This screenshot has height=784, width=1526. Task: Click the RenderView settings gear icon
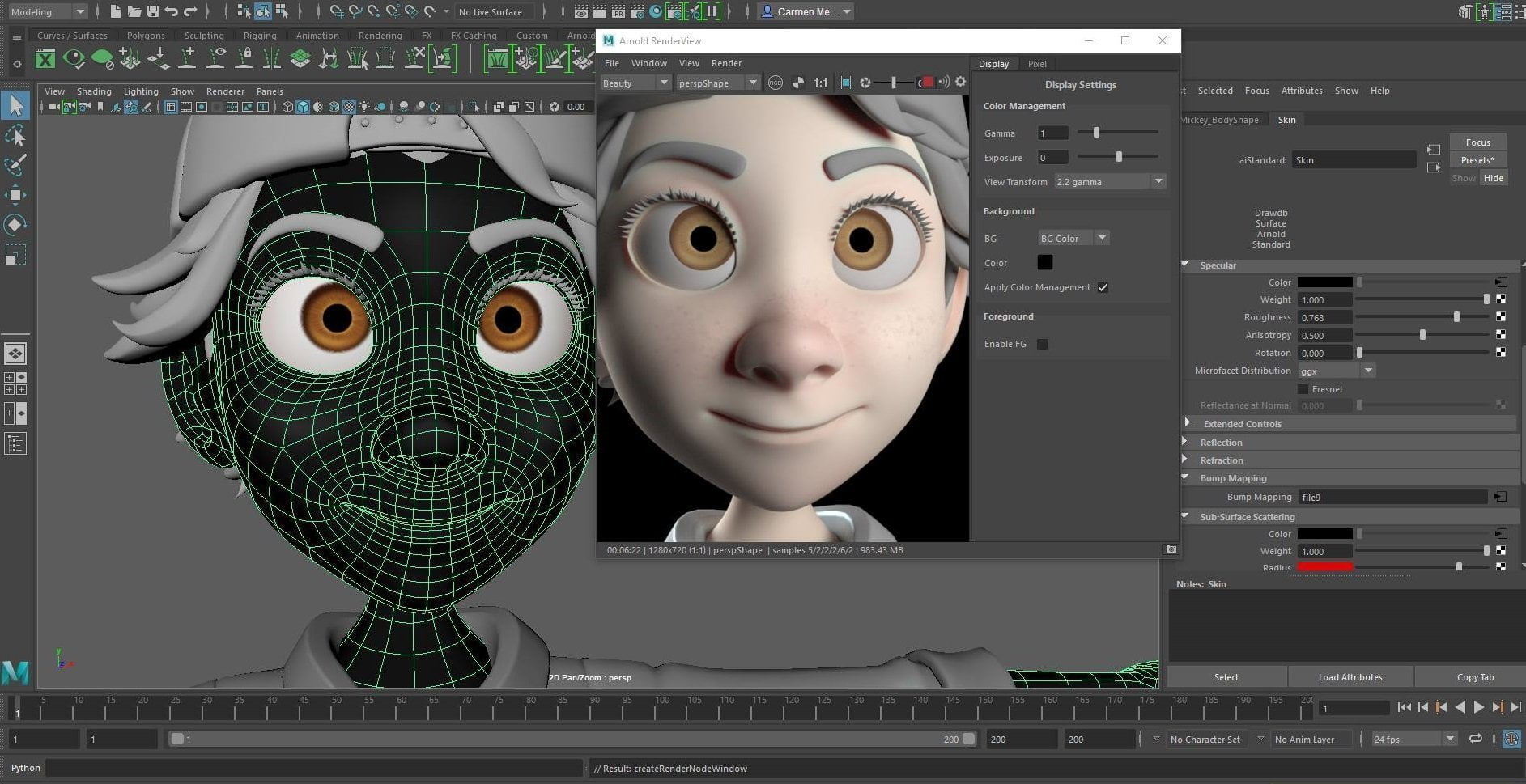[x=960, y=83]
